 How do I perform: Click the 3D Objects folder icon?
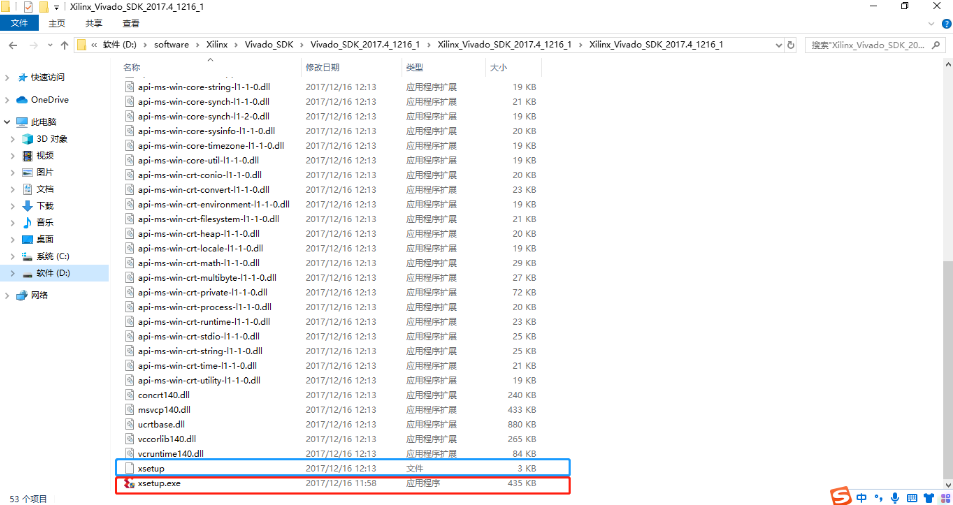(x=27, y=139)
